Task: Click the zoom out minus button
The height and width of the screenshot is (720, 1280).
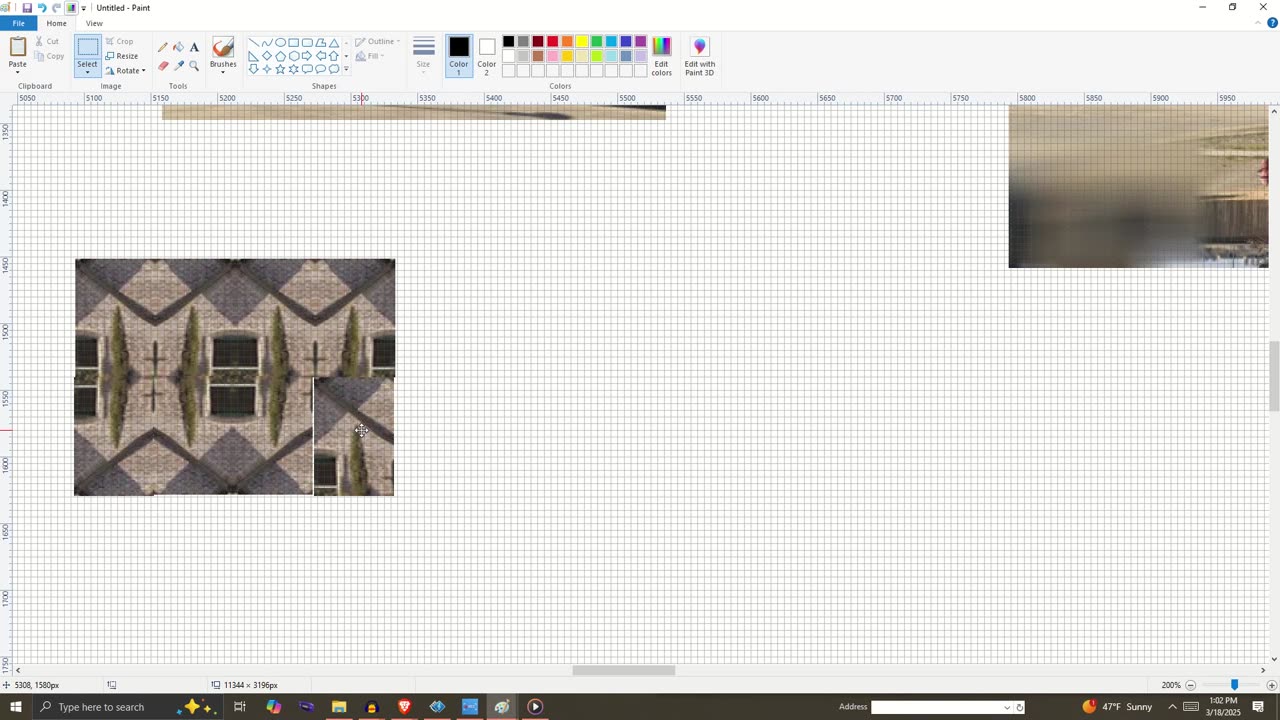Action: pyautogui.click(x=1190, y=685)
